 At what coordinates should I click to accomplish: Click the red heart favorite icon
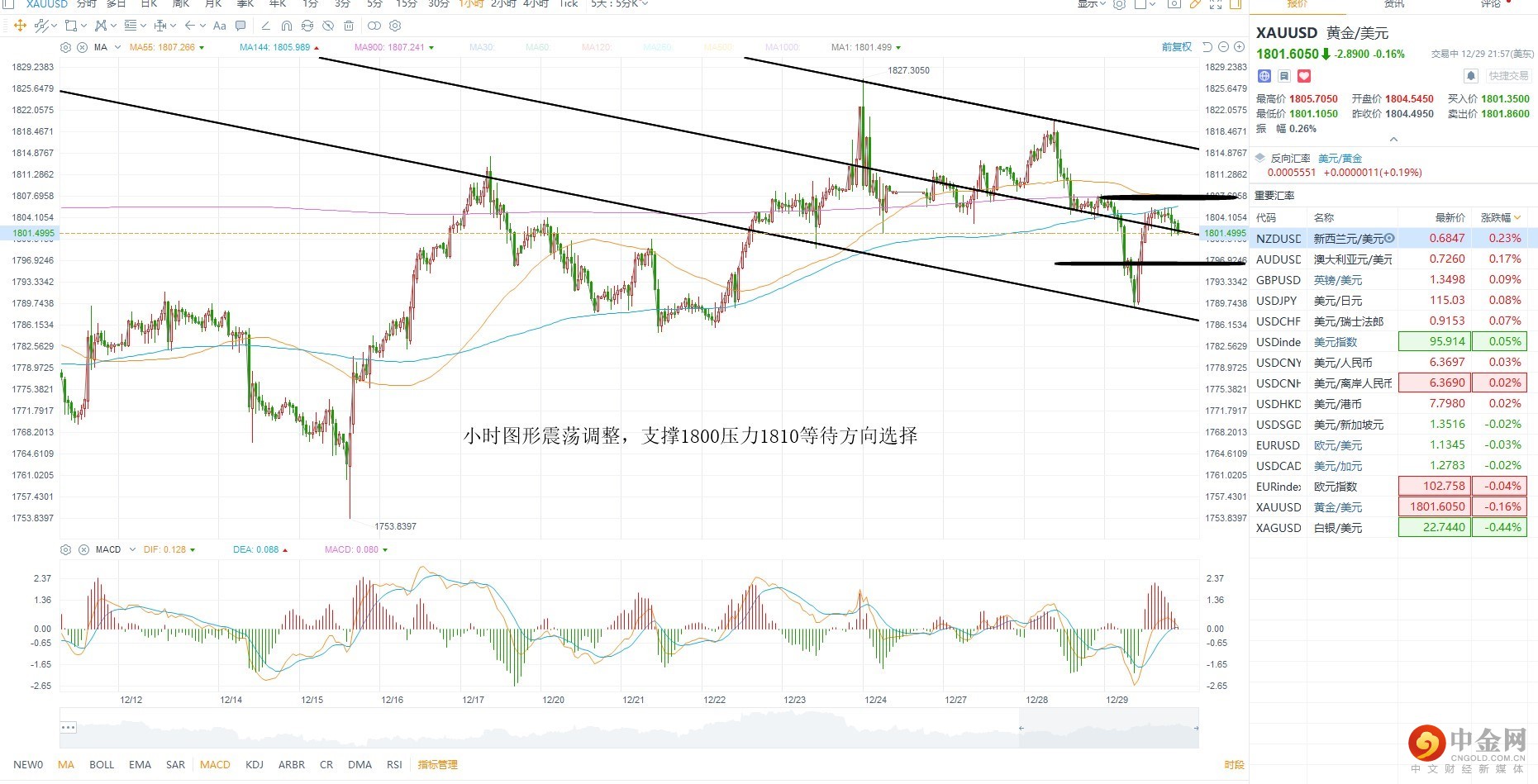pyautogui.click(x=1304, y=76)
